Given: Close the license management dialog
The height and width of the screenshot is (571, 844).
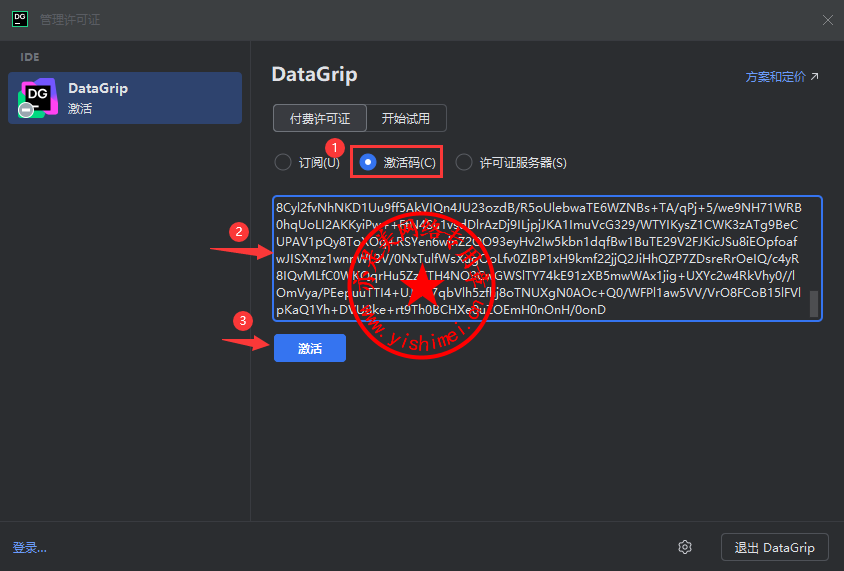Looking at the screenshot, I should coord(827,20).
